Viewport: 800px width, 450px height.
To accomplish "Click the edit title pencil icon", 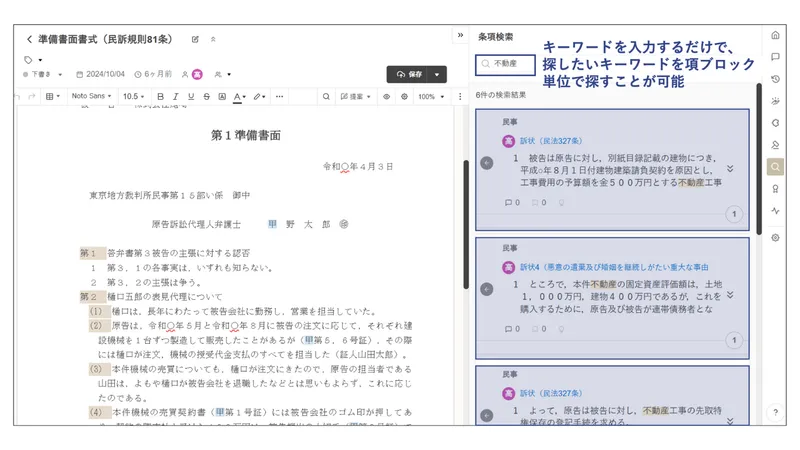I will [195, 39].
